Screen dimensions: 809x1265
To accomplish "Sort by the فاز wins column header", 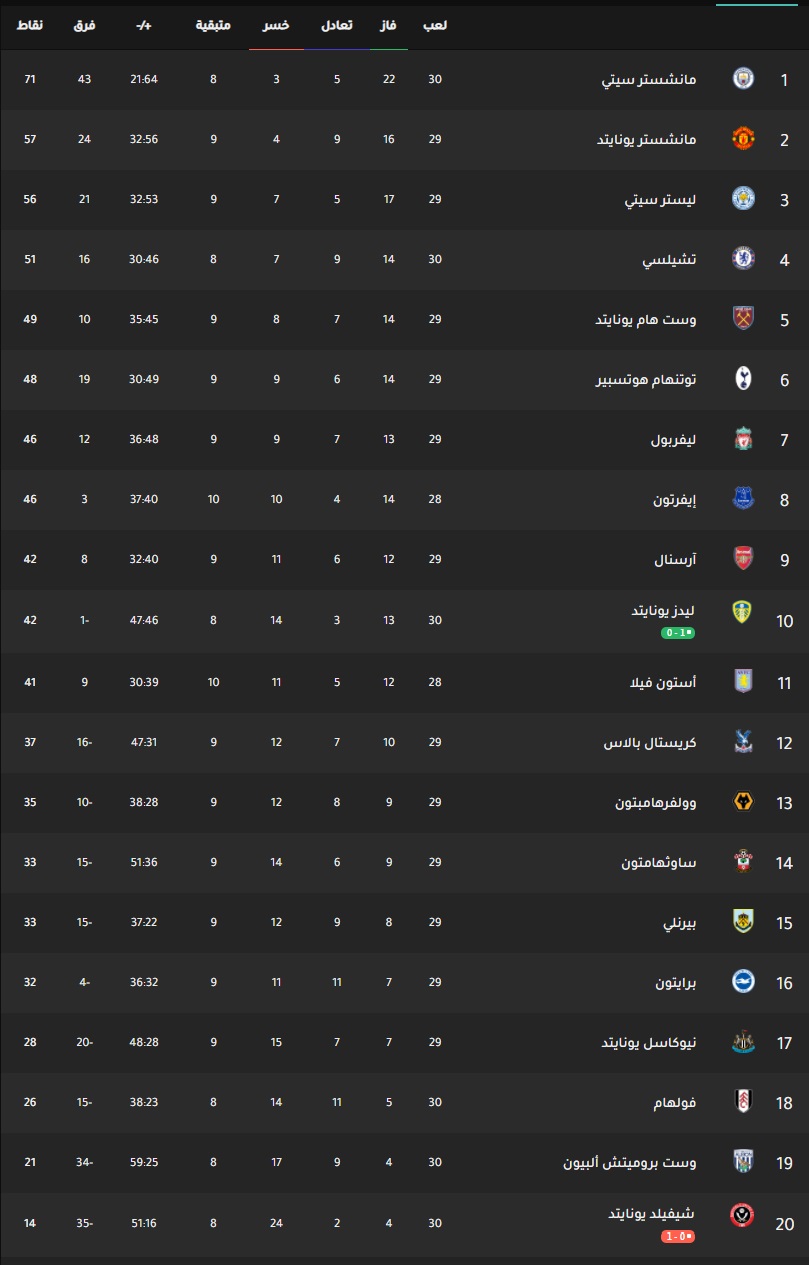I will point(389,25).
